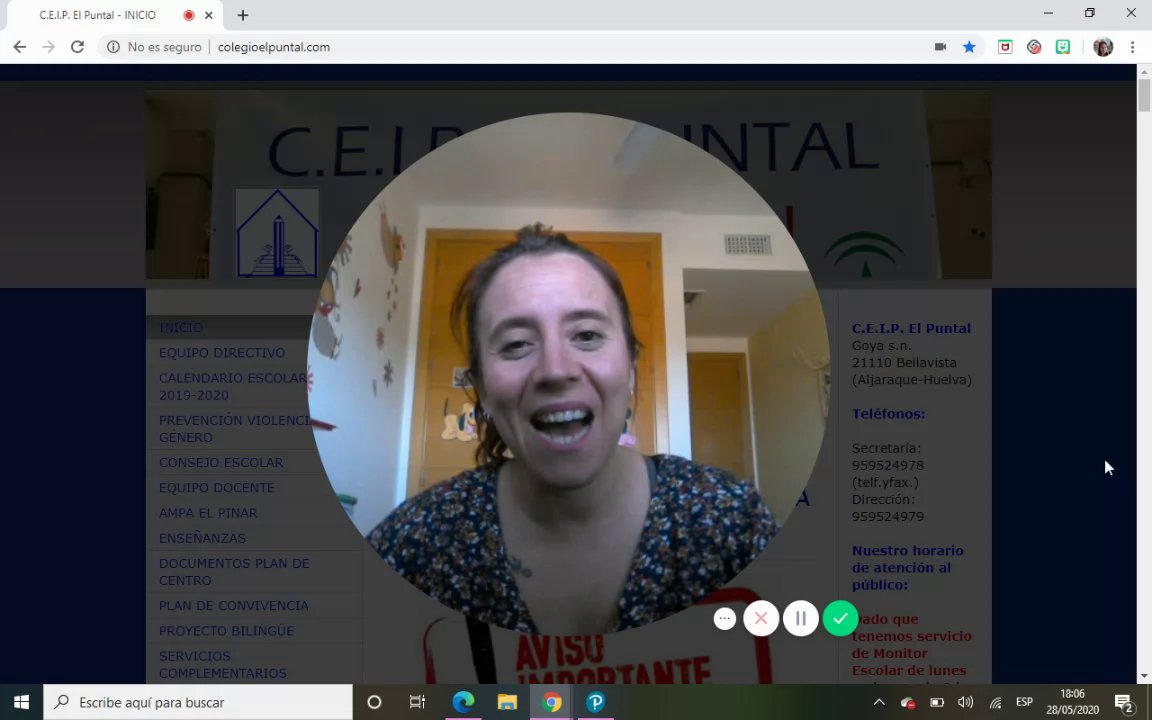The width and height of the screenshot is (1152, 720).
Task: Open Windows Start menu
Action: tap(21, 702)
